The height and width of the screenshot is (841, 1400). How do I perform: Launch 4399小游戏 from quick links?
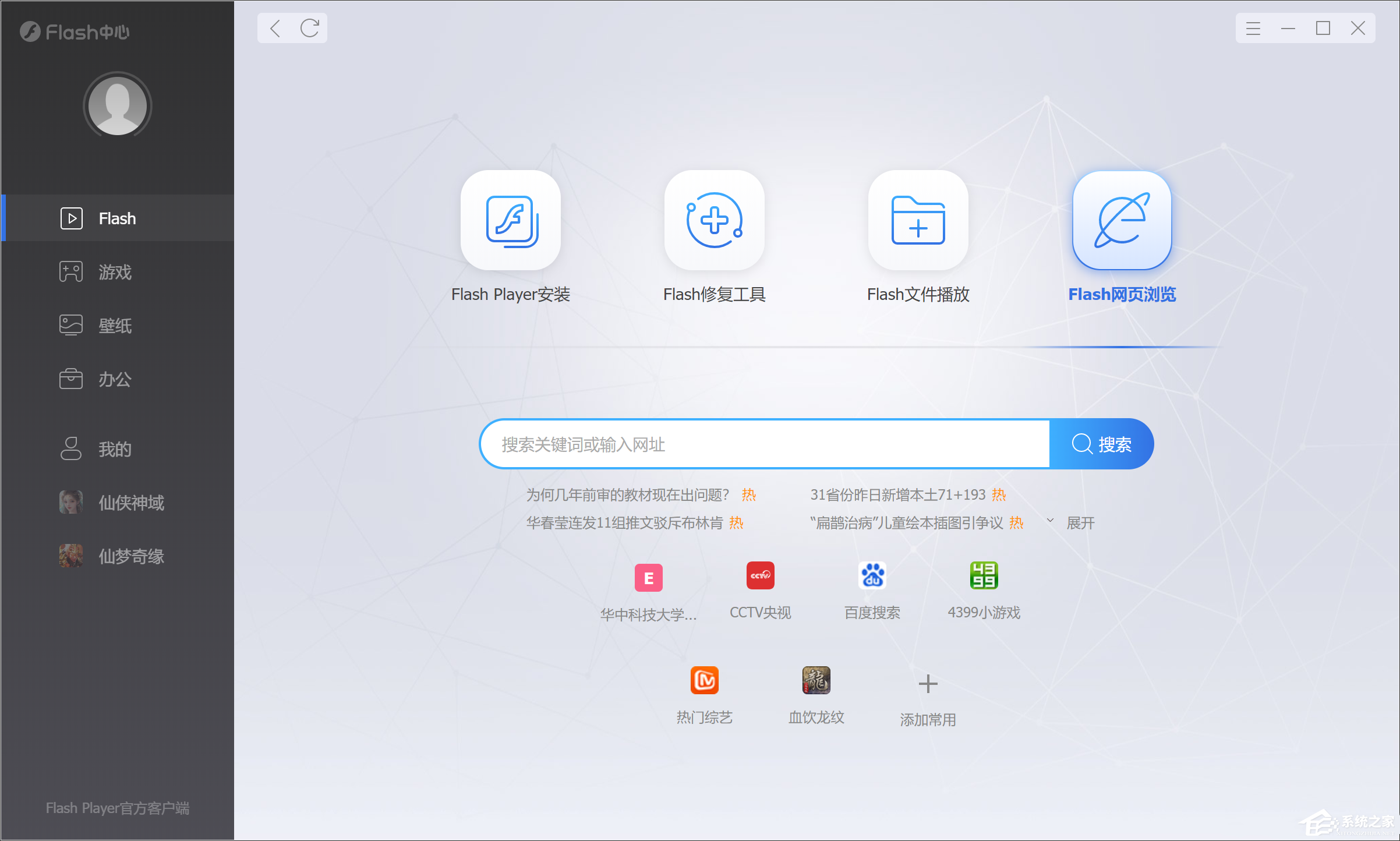(984, 575)
